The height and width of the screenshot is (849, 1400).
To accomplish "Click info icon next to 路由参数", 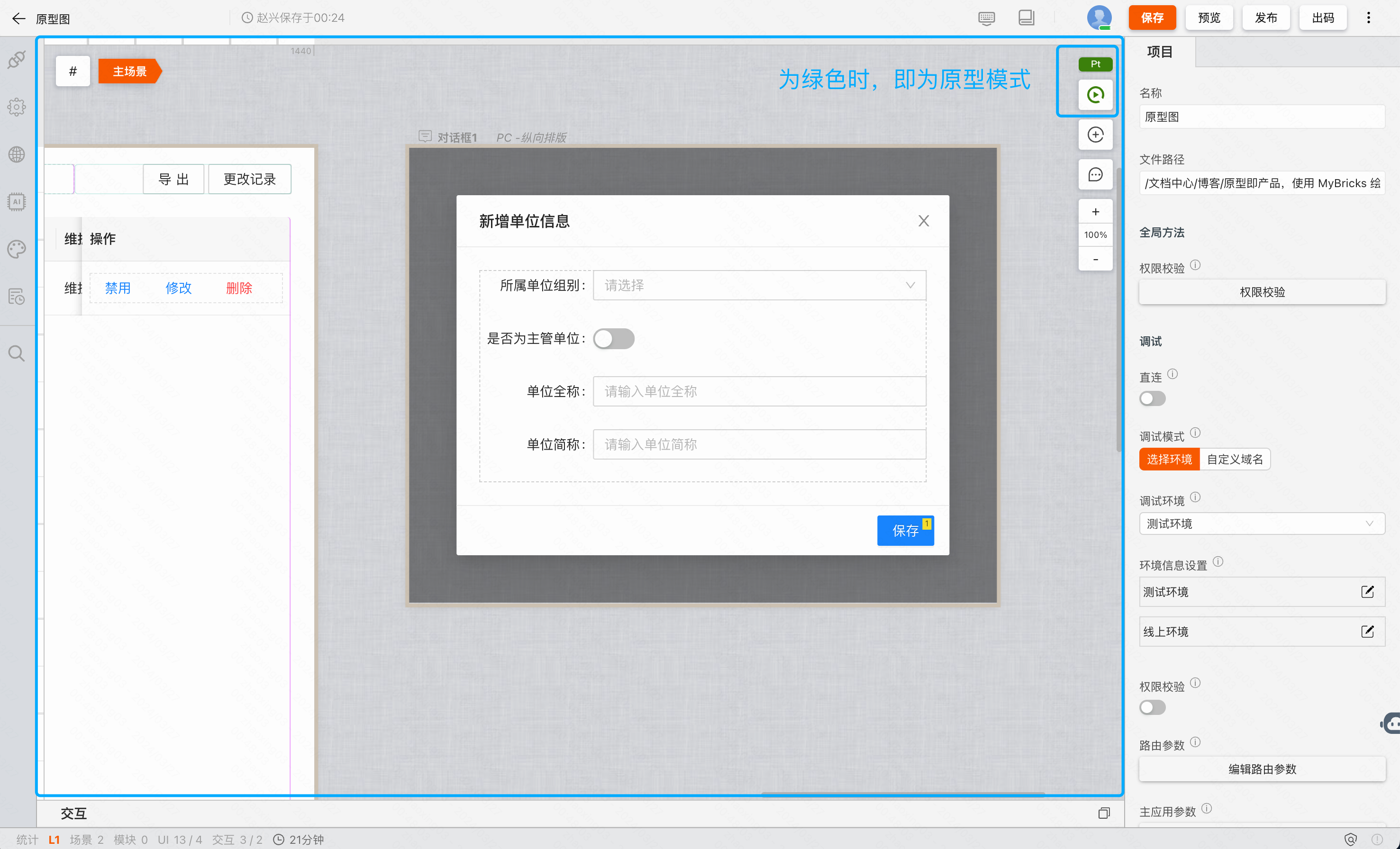I will [1195, 741].
